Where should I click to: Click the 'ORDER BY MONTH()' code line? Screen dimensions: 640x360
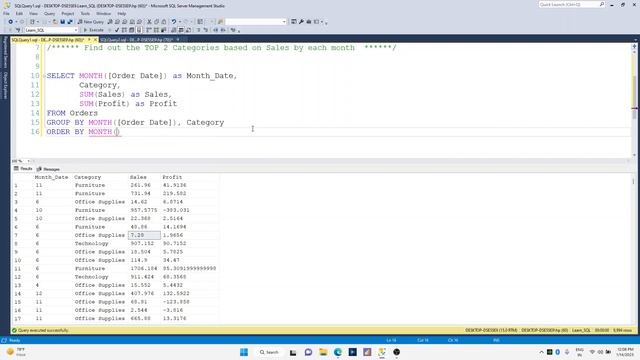[83, 132]
